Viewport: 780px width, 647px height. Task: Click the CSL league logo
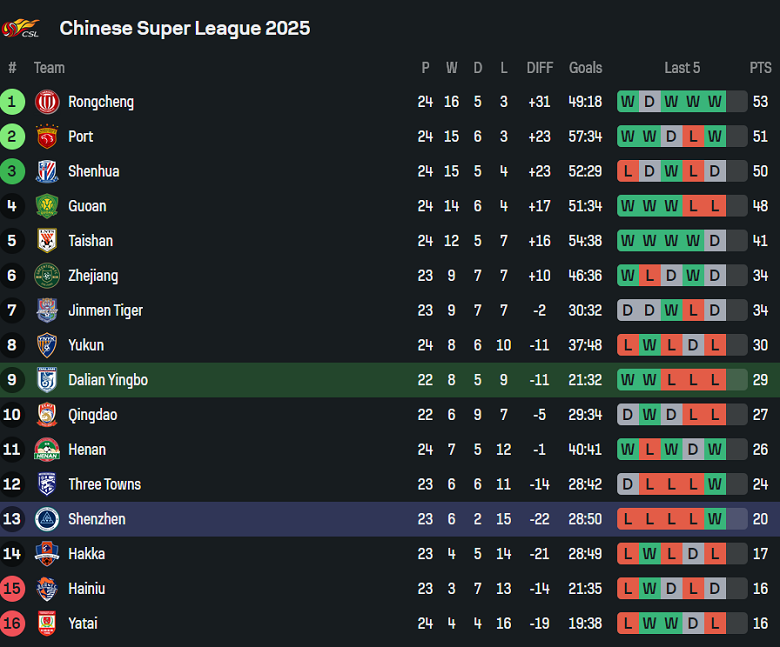[21, 28]
